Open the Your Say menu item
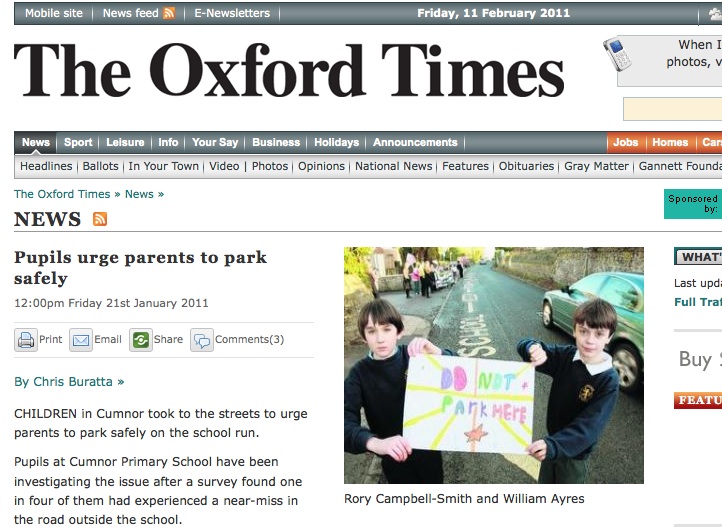This screenshot has height=532, width=722. (x=215, y=142)
